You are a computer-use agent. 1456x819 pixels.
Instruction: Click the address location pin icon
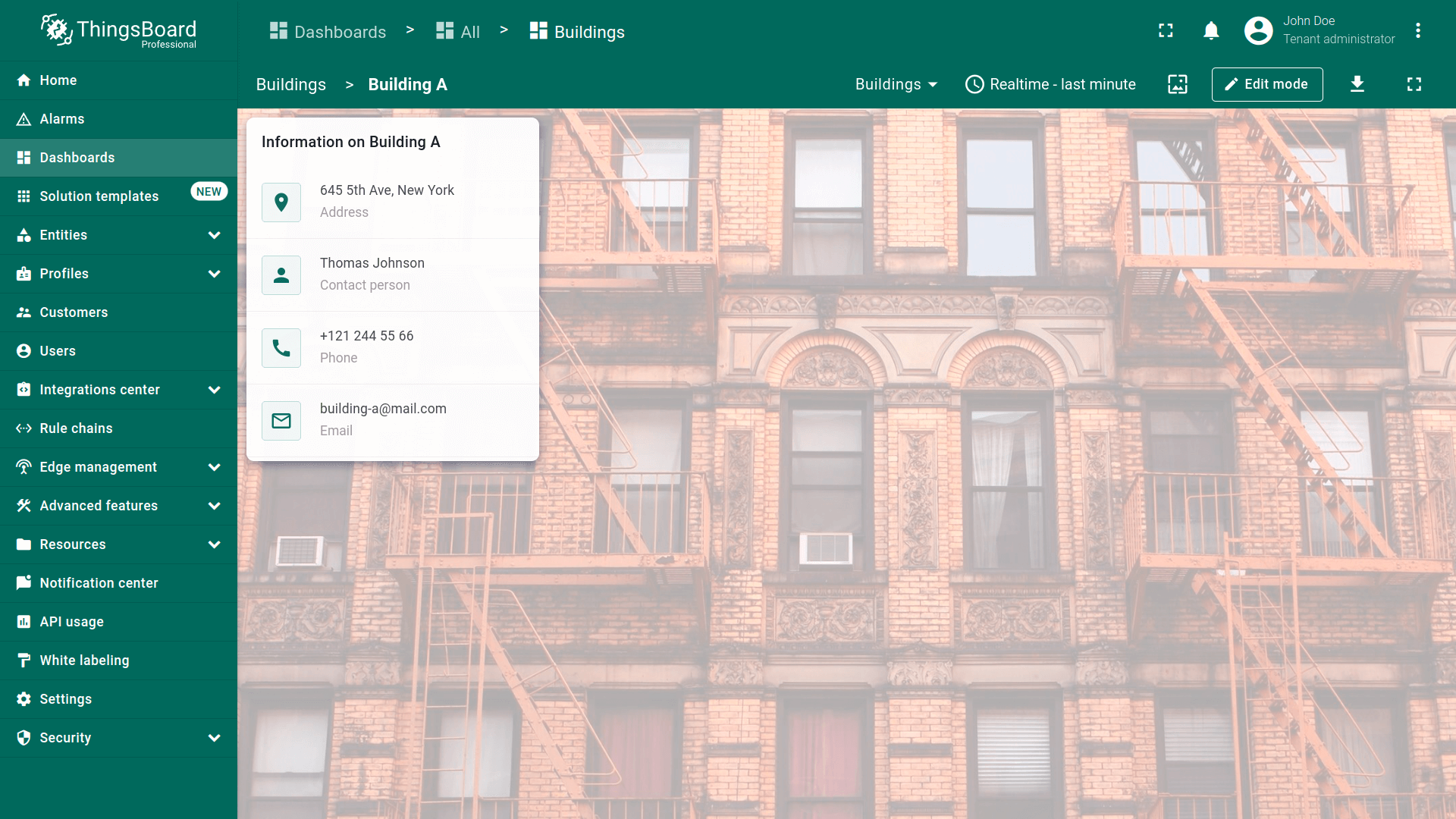(x=281, y=202)
